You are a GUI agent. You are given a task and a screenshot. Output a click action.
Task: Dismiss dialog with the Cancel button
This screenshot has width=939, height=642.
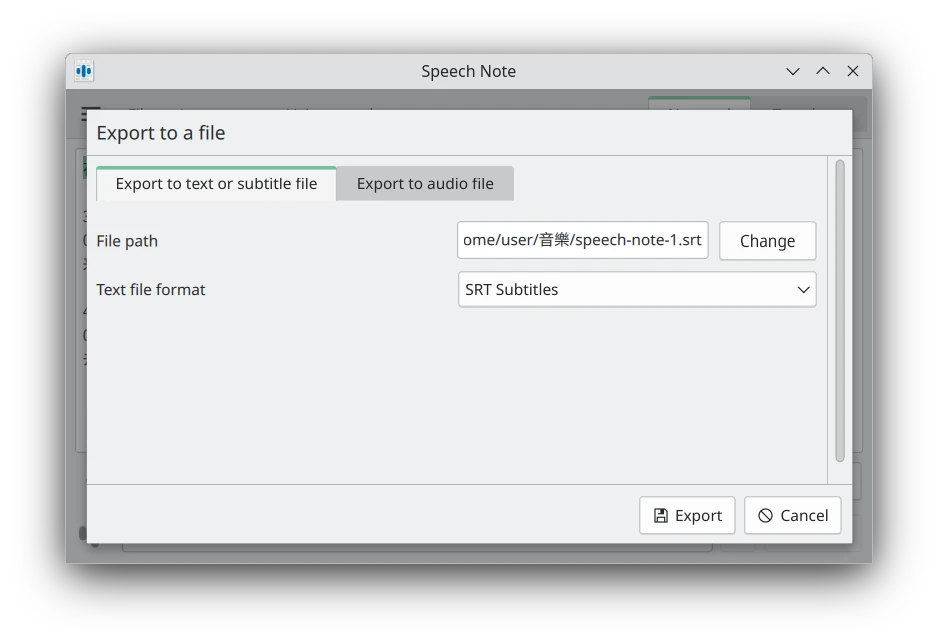point(792,516)
